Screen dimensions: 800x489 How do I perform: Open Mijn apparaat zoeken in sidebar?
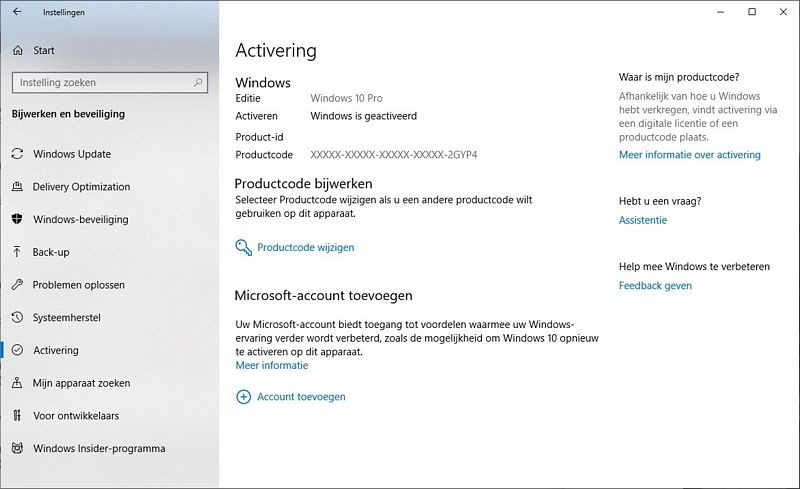[80, 383]
